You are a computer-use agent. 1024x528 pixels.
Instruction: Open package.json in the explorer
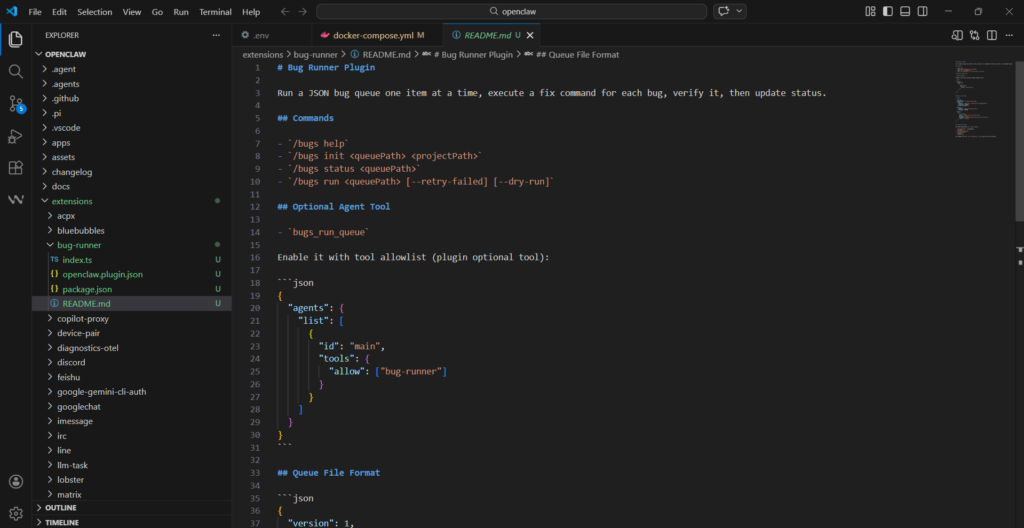pos(131,289)
